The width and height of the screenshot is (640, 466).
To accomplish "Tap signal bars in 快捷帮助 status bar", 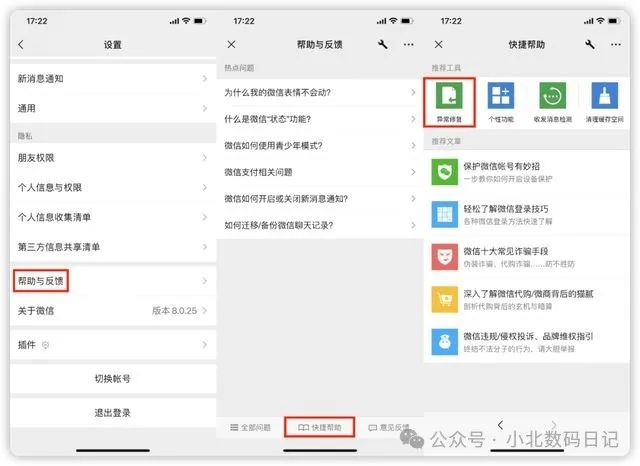I will 589,21.
